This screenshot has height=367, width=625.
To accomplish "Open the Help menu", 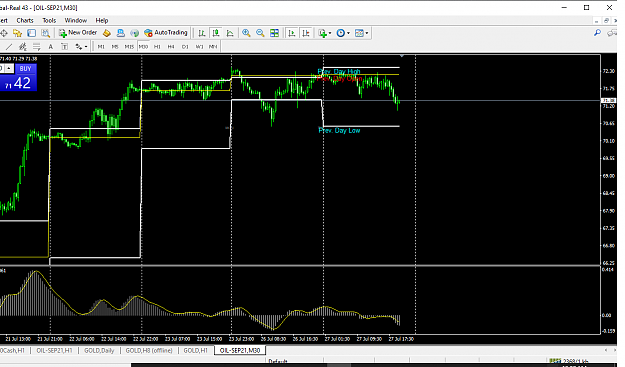I will click(102, 20).
